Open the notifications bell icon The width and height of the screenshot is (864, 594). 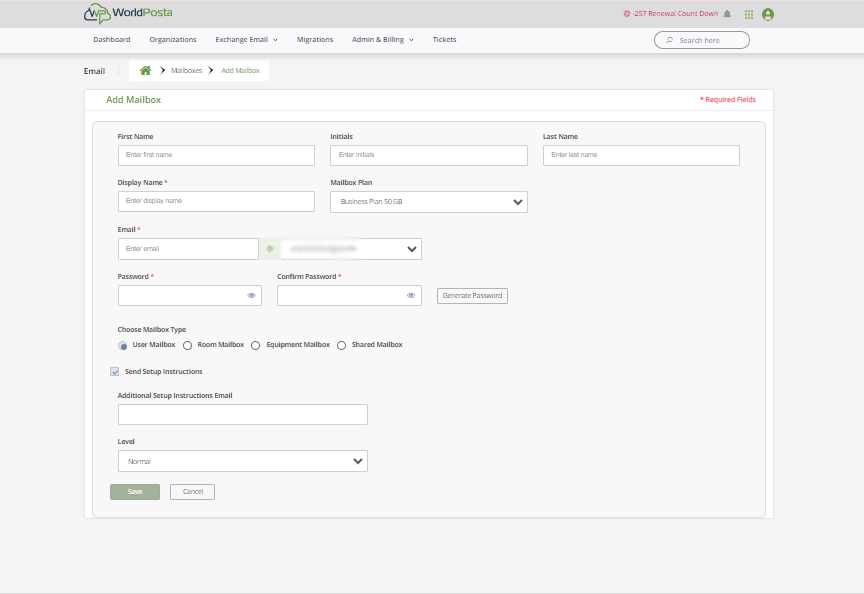pyautogui.click(x=727, y=14)
